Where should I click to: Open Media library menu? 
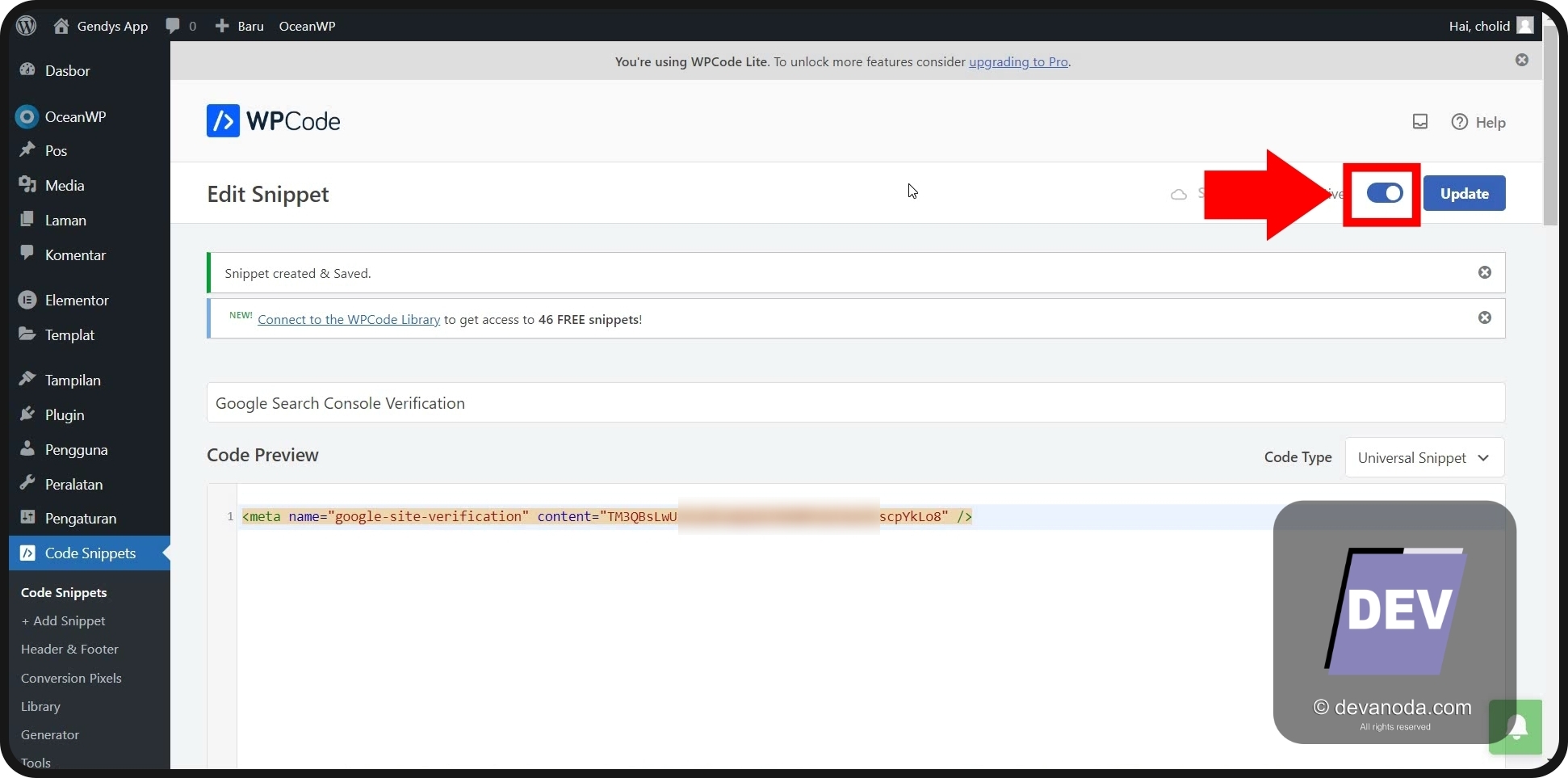tap(65, 185)
